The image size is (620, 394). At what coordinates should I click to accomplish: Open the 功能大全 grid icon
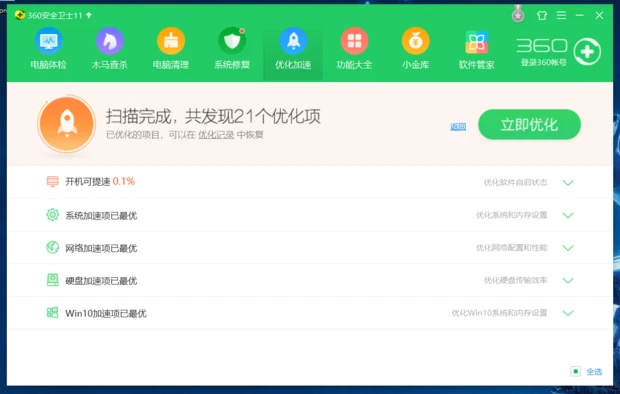[x=354, y=41]
